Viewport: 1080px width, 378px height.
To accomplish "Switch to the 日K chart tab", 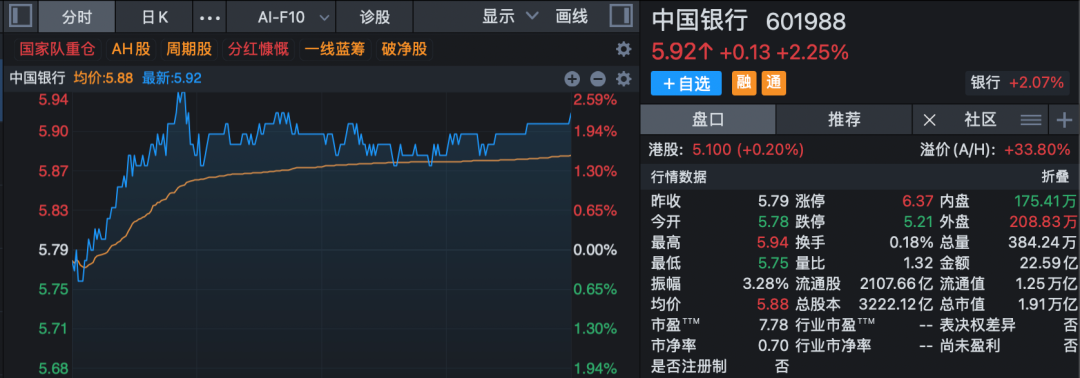I will pyautogui.click(x=154, y=17).
